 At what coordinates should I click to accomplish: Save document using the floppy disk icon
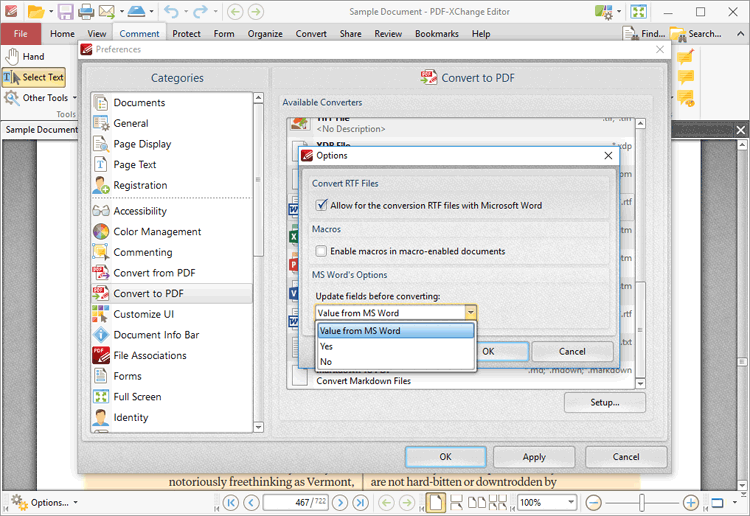coord(65,11)
